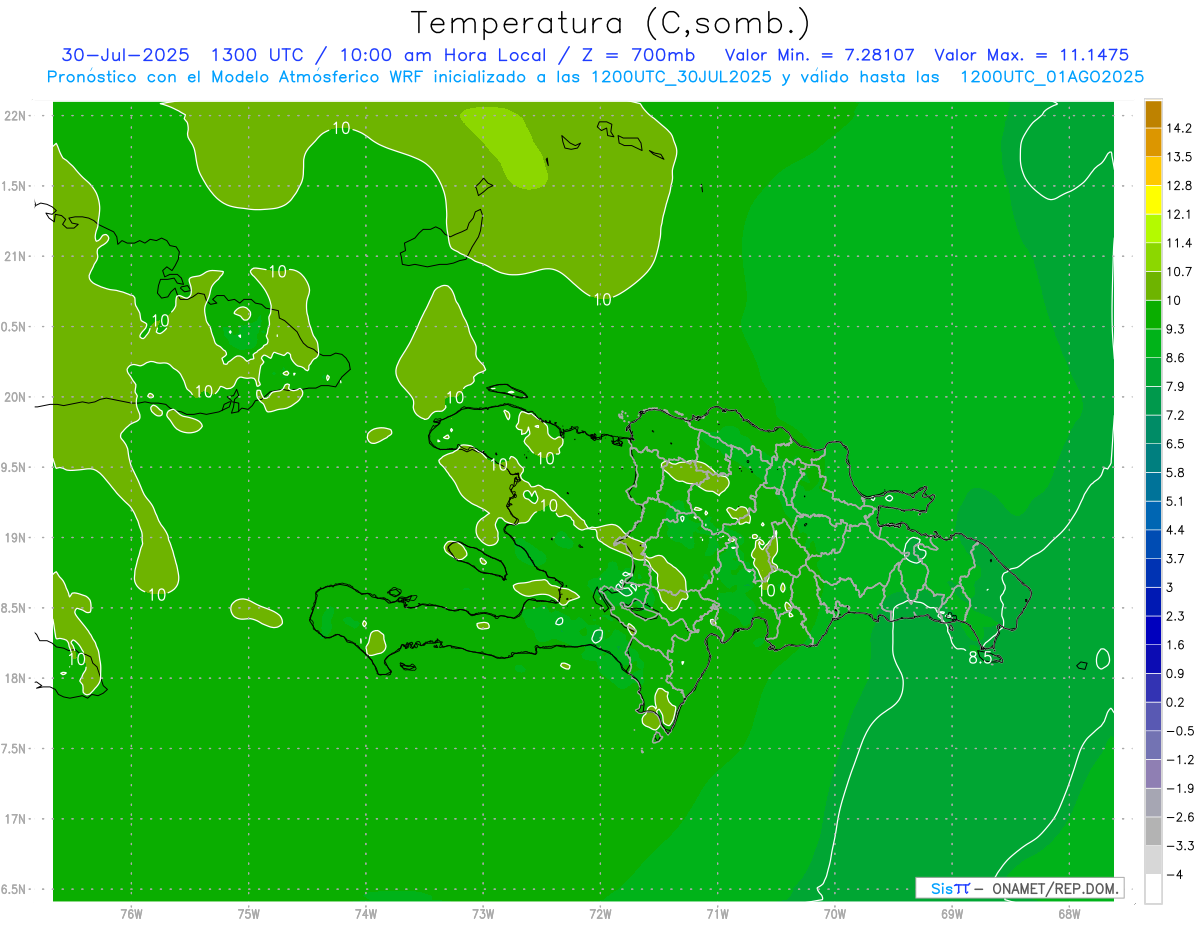Screen dimensions: 1200x927
Task: Click the "6.5N" latitude axis label
Action: click(14, 890)
